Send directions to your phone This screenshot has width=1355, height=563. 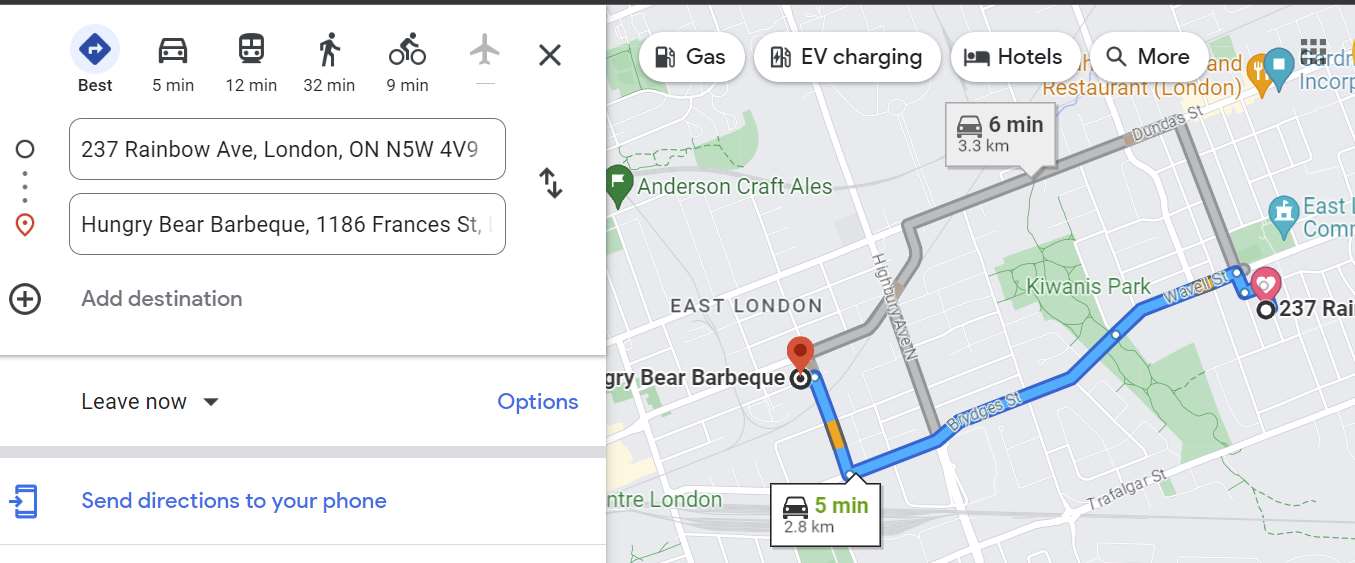click(x=233, y=501)
